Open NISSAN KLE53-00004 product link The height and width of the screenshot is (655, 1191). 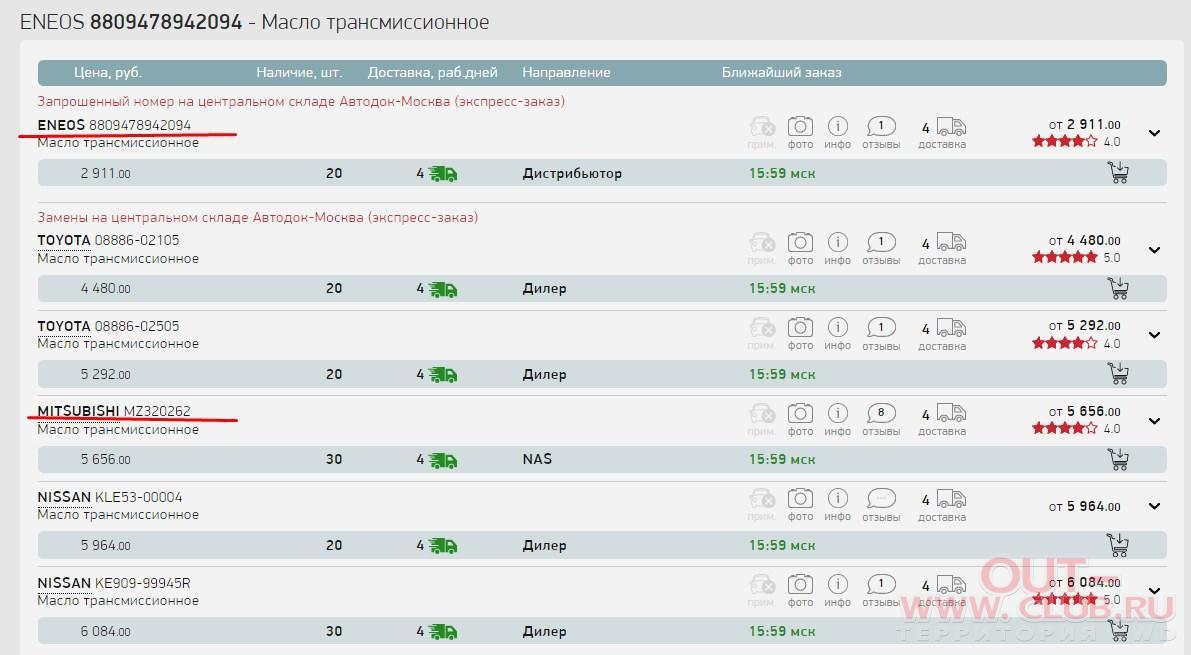pyautogui.click(x=110, y=497)
